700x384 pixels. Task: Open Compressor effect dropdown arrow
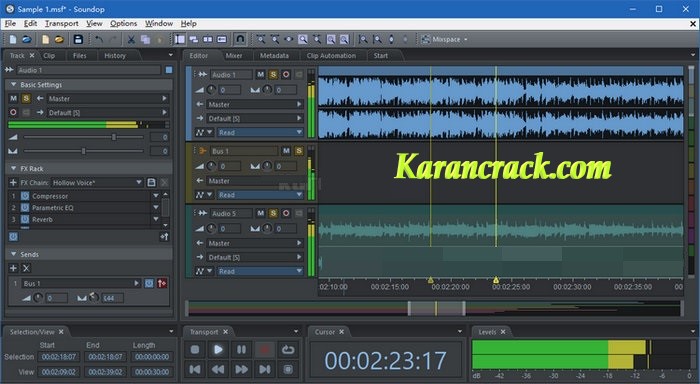pos(156,196)
